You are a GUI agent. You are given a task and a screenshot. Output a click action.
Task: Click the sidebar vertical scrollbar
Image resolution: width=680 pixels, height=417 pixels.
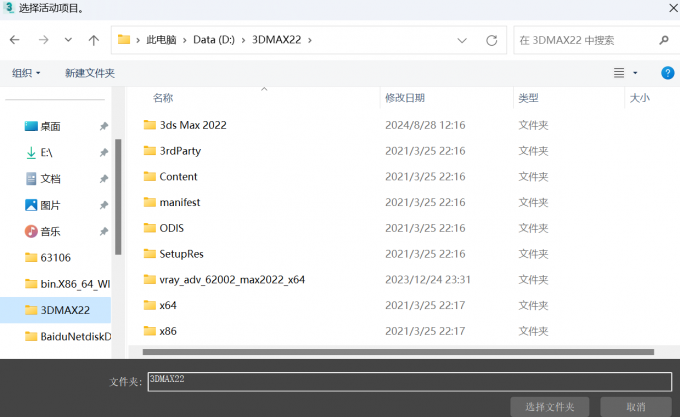click(118, 197)
